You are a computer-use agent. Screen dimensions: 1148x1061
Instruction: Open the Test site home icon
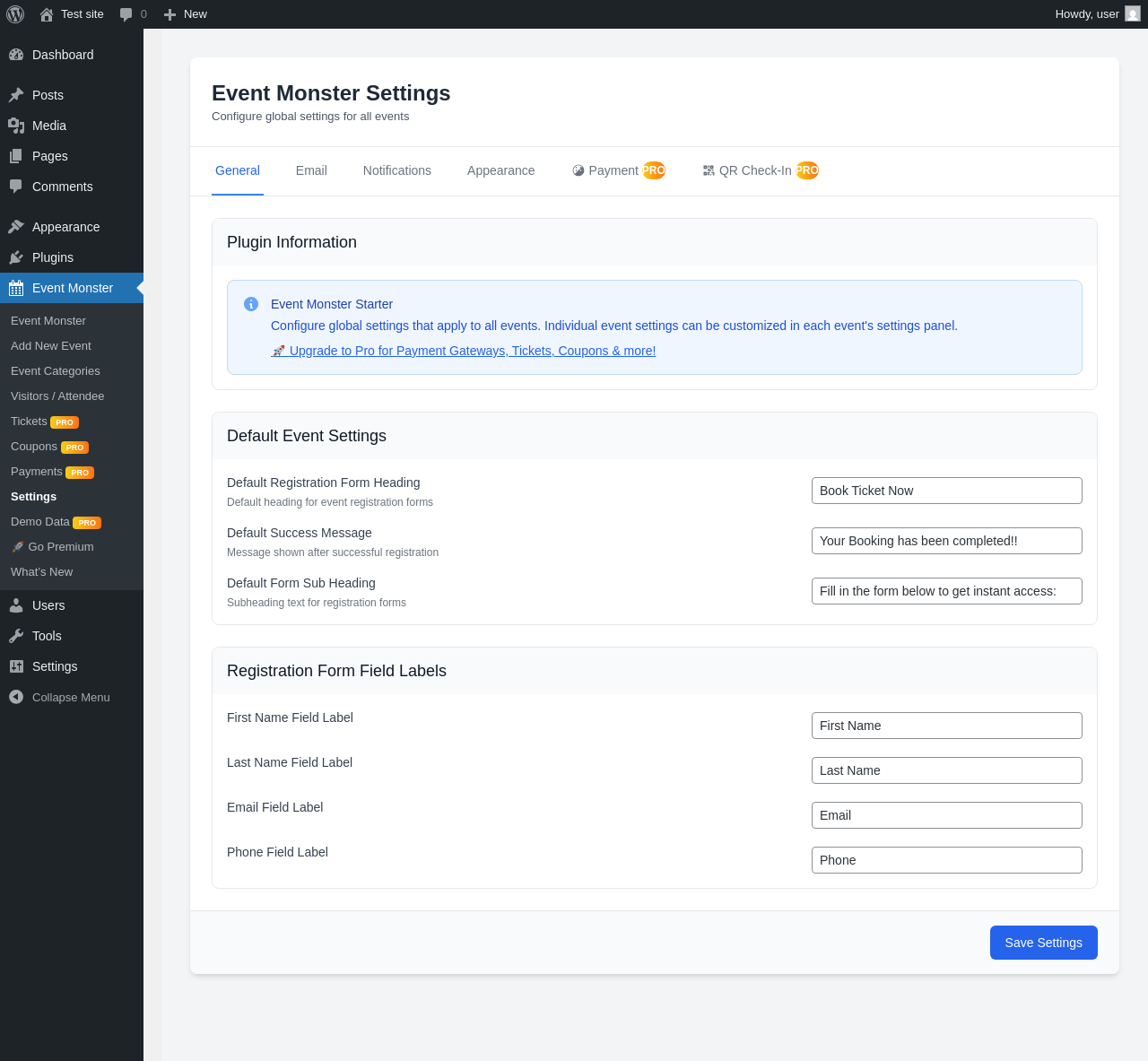(x=47, y=14)
